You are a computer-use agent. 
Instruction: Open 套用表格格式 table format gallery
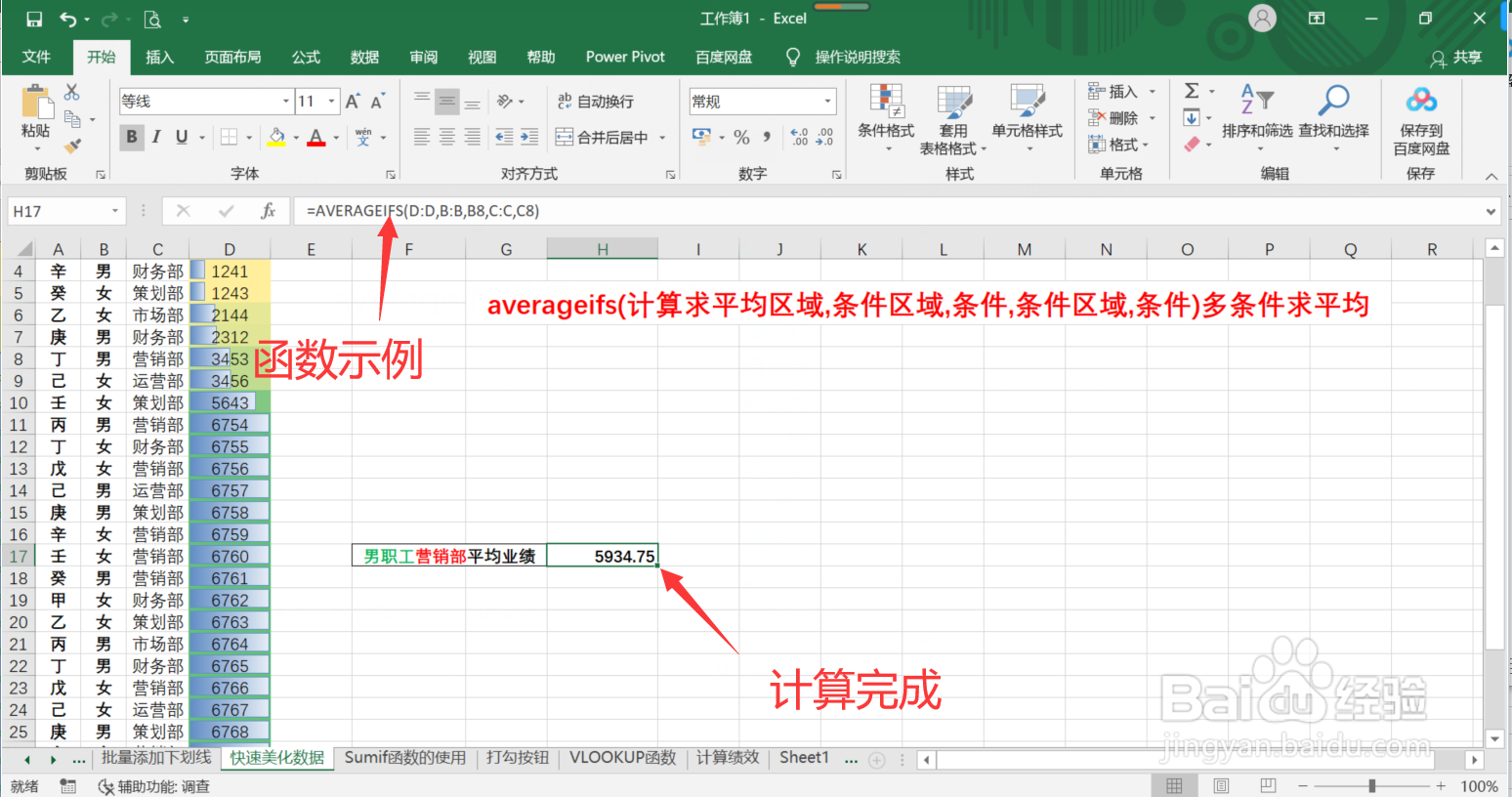point(953,119)
